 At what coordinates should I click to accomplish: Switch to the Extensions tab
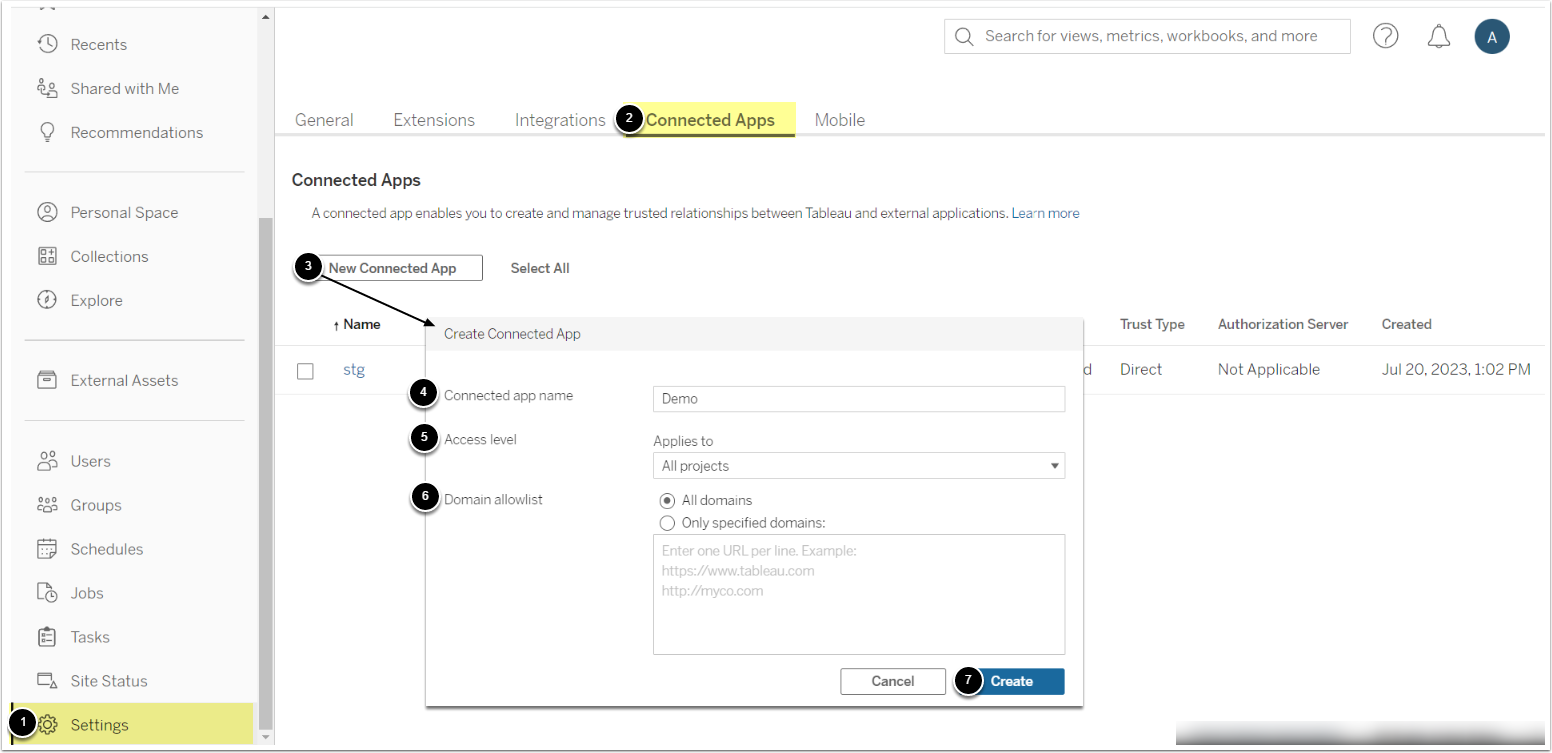[434, 120]
